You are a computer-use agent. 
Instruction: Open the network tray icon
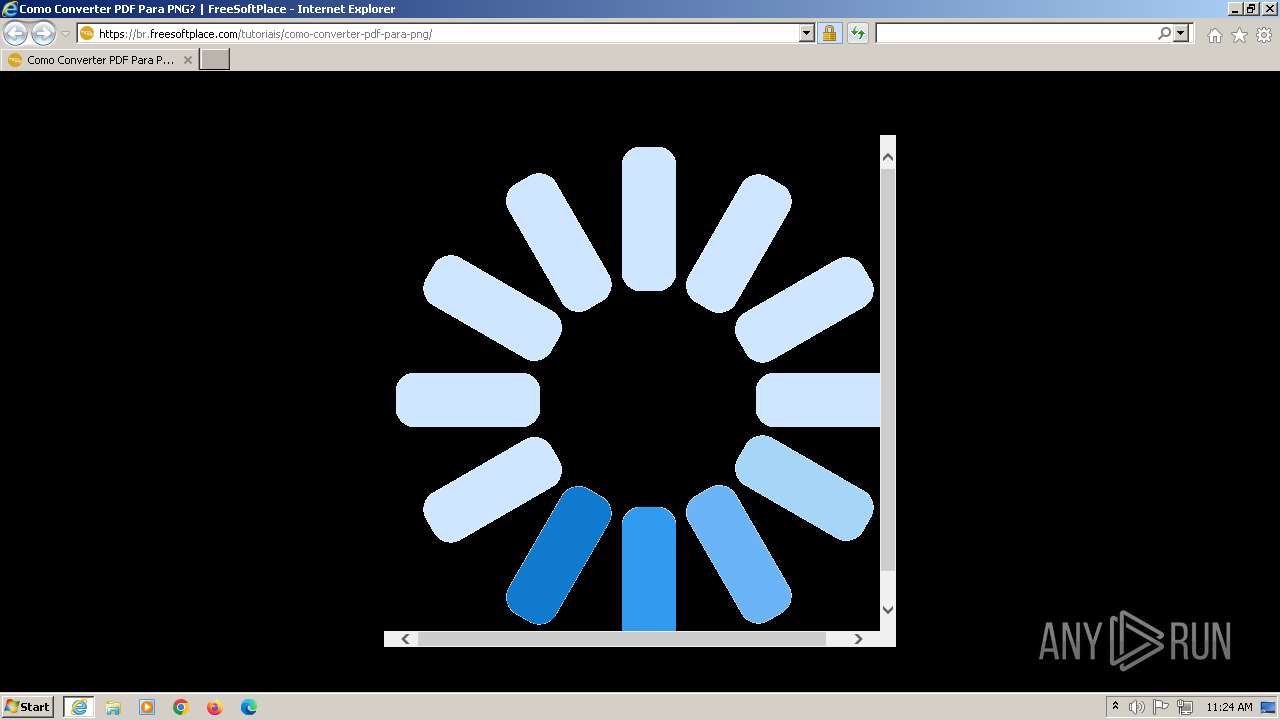coord(1185,707)
